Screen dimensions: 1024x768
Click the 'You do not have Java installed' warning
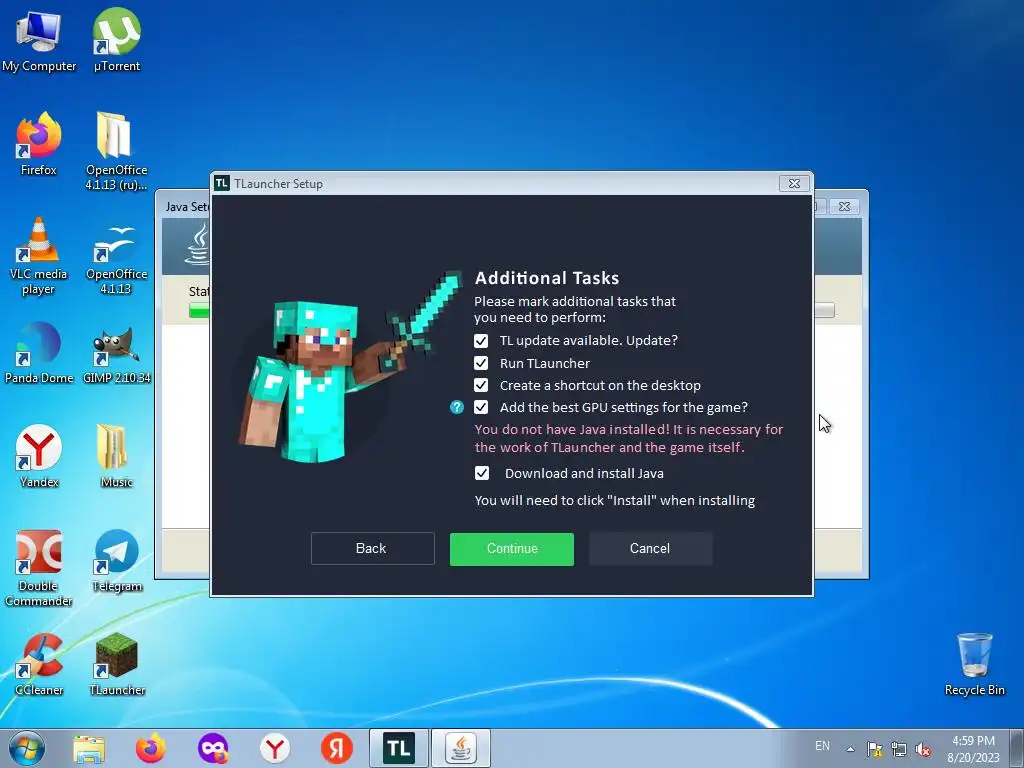coord(629,438)
